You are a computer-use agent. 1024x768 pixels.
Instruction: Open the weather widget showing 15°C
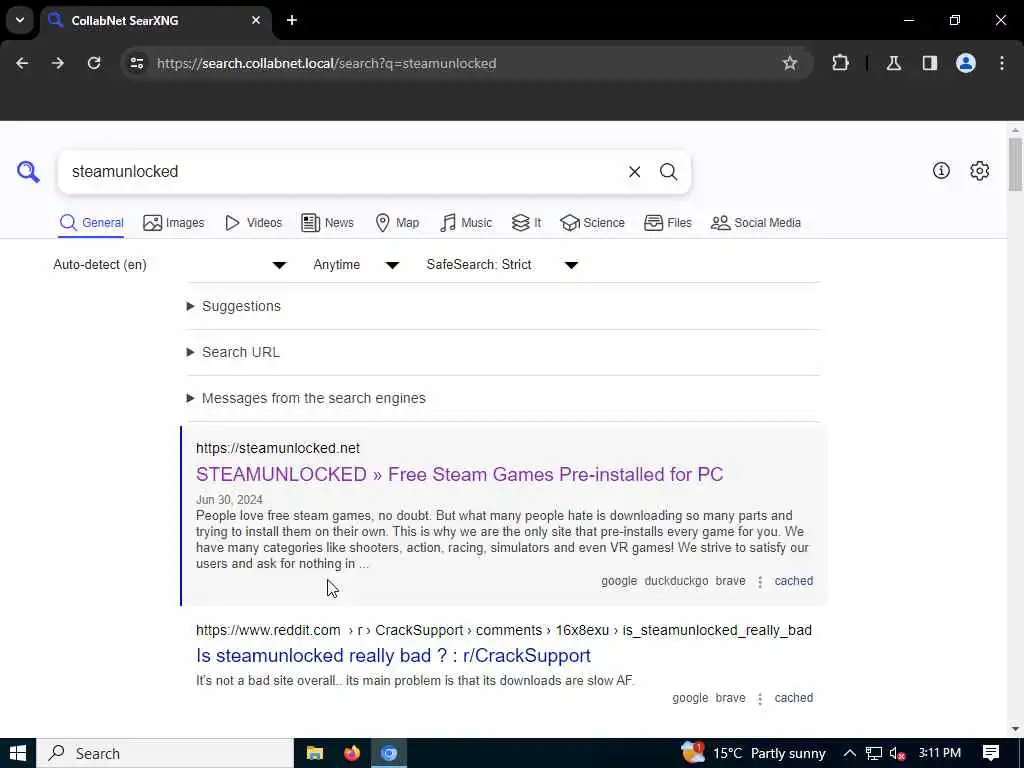tap(753, 753)
